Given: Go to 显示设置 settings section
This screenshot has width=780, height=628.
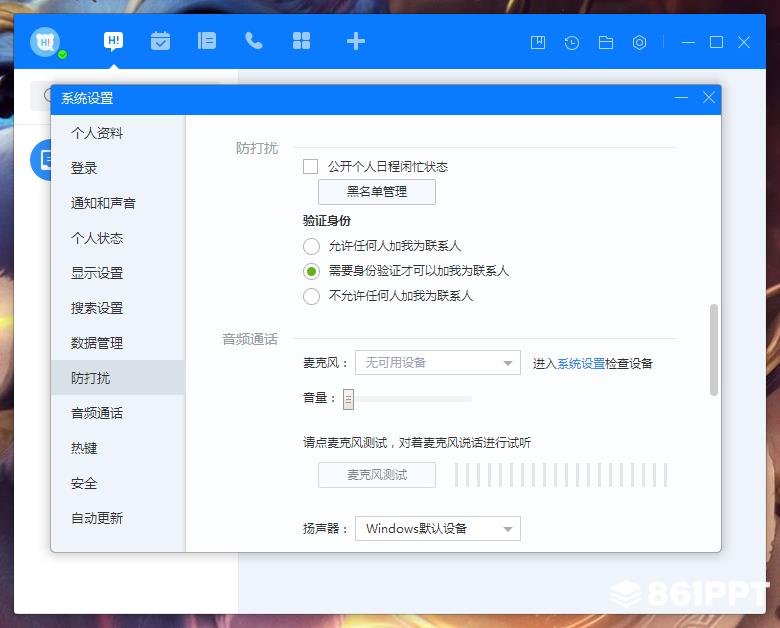Looking at the screenshot, I should pyautogui.click(x=118, y=273).
